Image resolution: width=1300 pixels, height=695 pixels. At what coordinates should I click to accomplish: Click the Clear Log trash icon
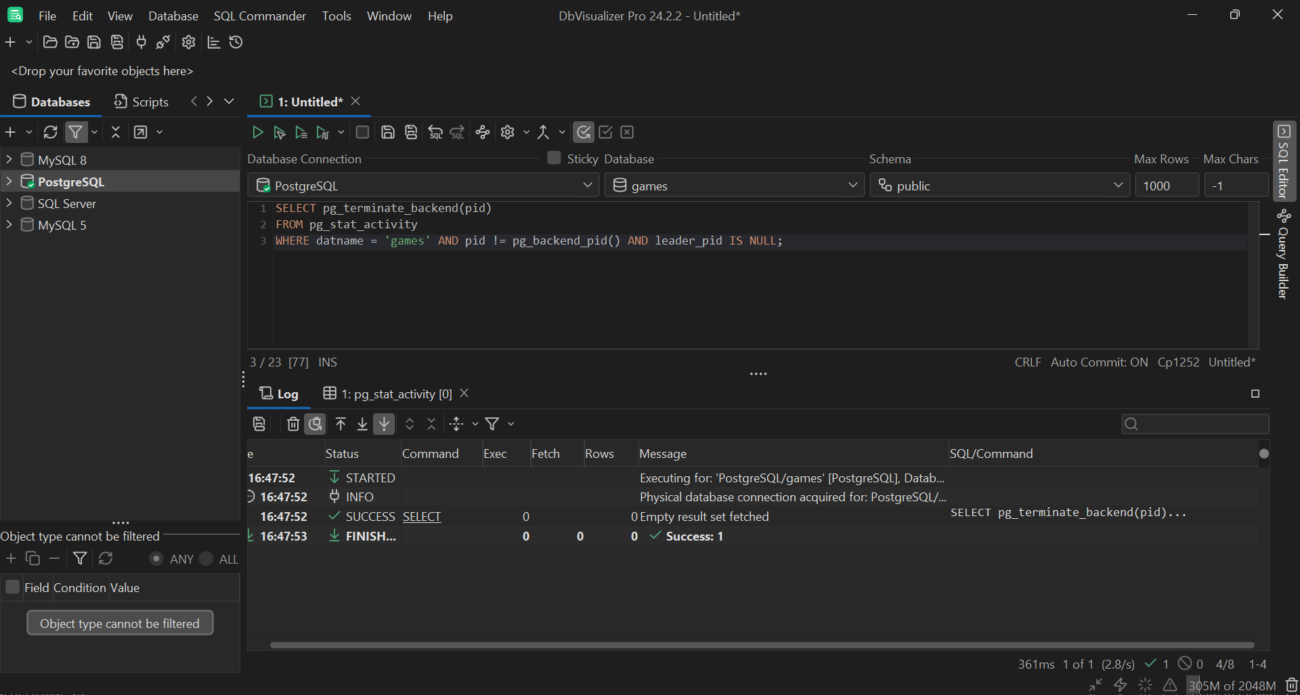point(293,423)
